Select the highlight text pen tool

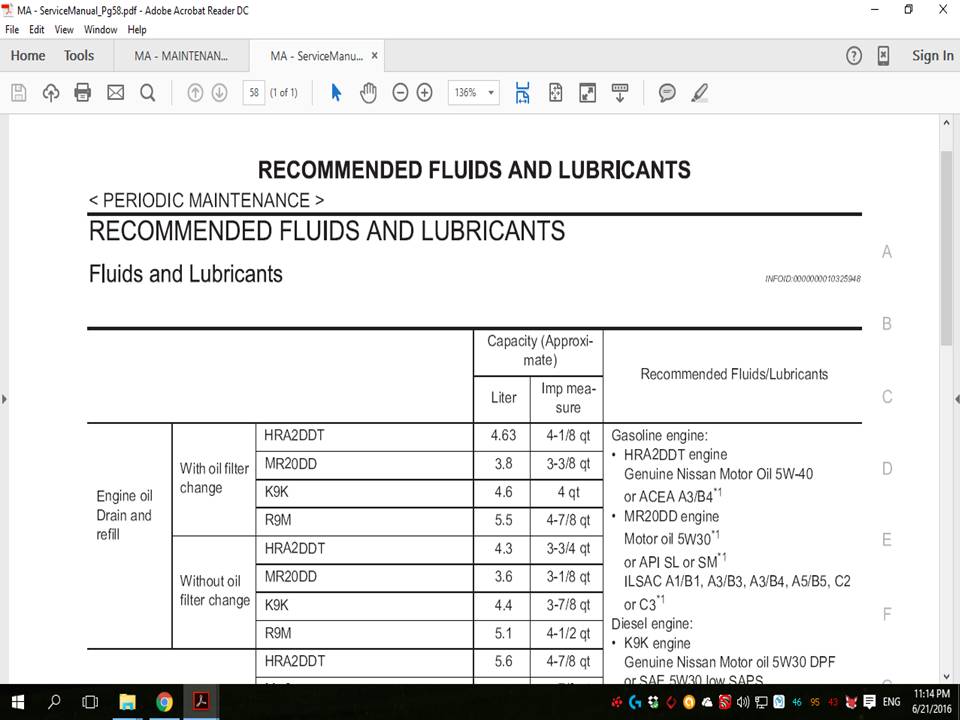pos(699,93)
